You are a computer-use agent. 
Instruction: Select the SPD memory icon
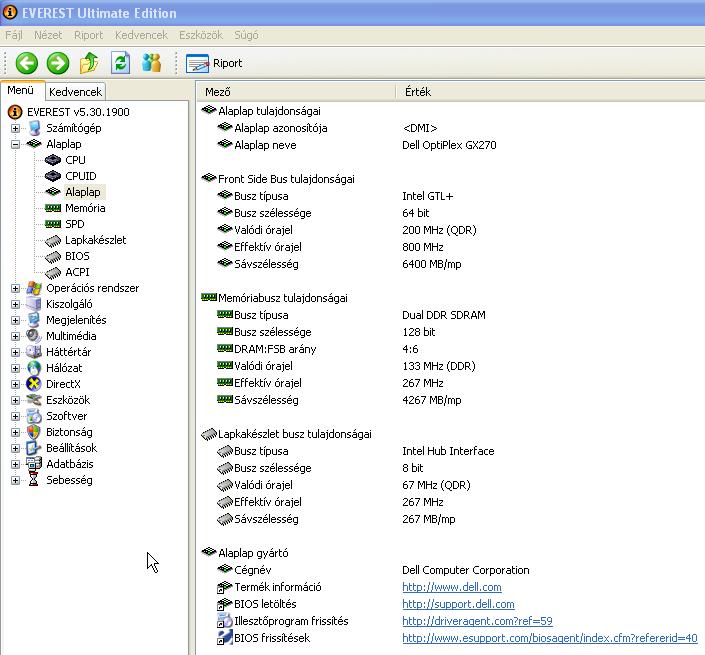click(53, 224)
